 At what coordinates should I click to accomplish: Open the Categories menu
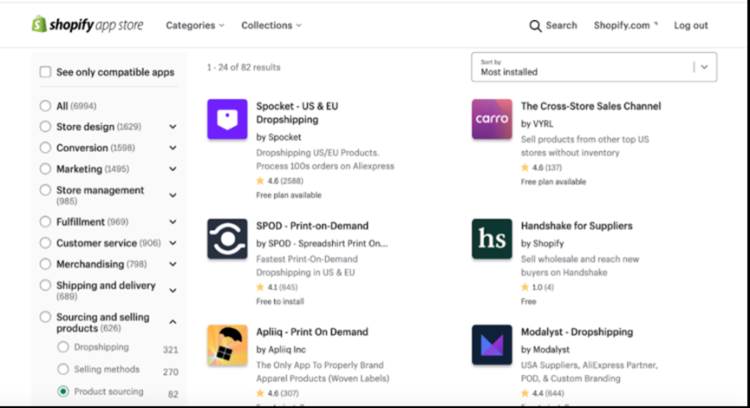click(x=195, y=25)
